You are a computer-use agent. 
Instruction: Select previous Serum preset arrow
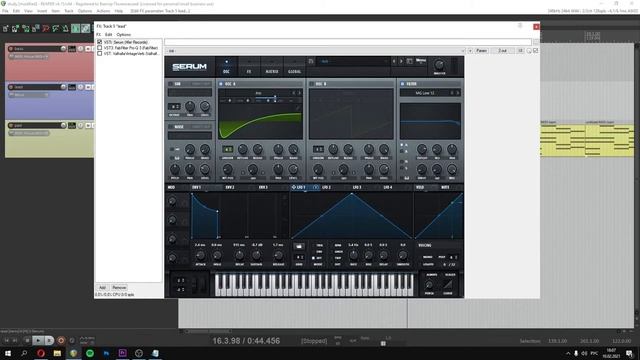click(x=394, y=61)
